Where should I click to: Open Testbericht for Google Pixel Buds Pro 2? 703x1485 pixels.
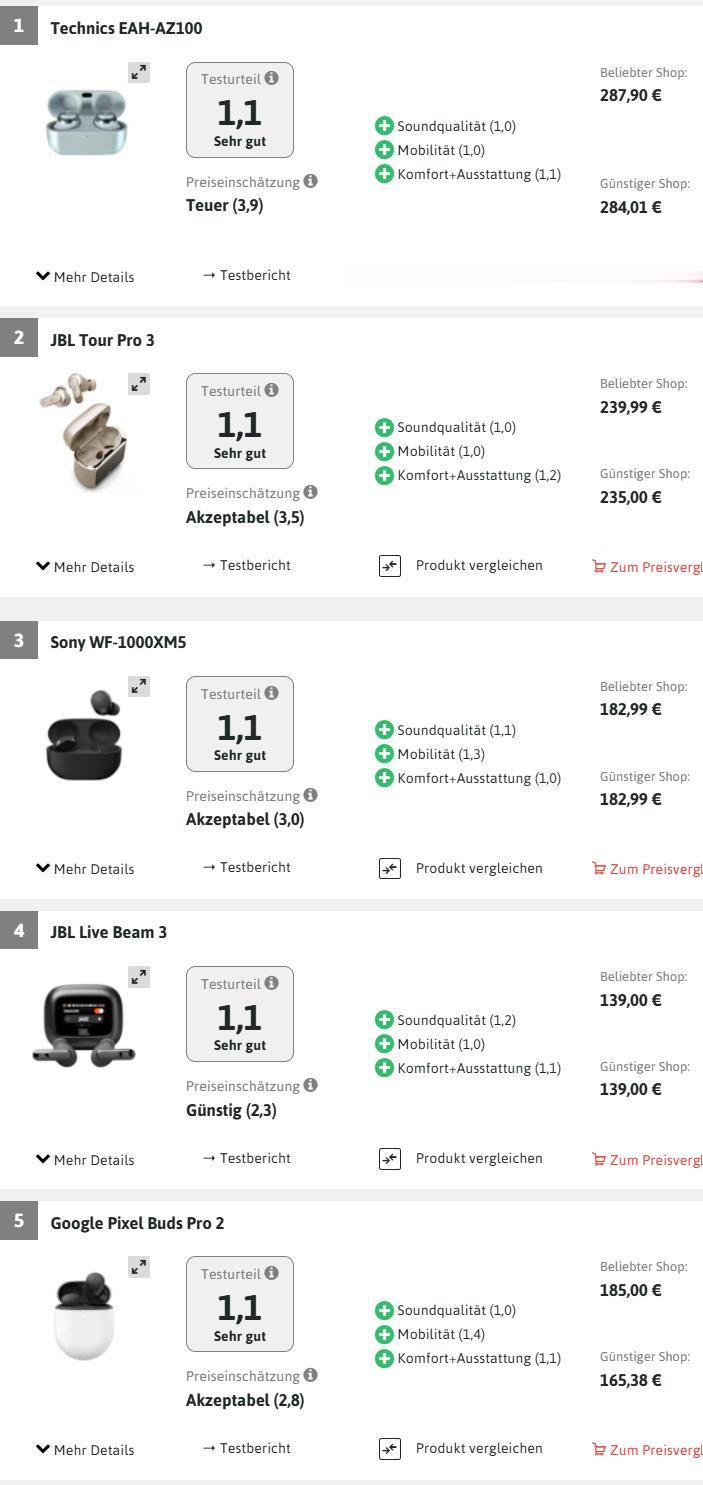tap(246, 1448)
